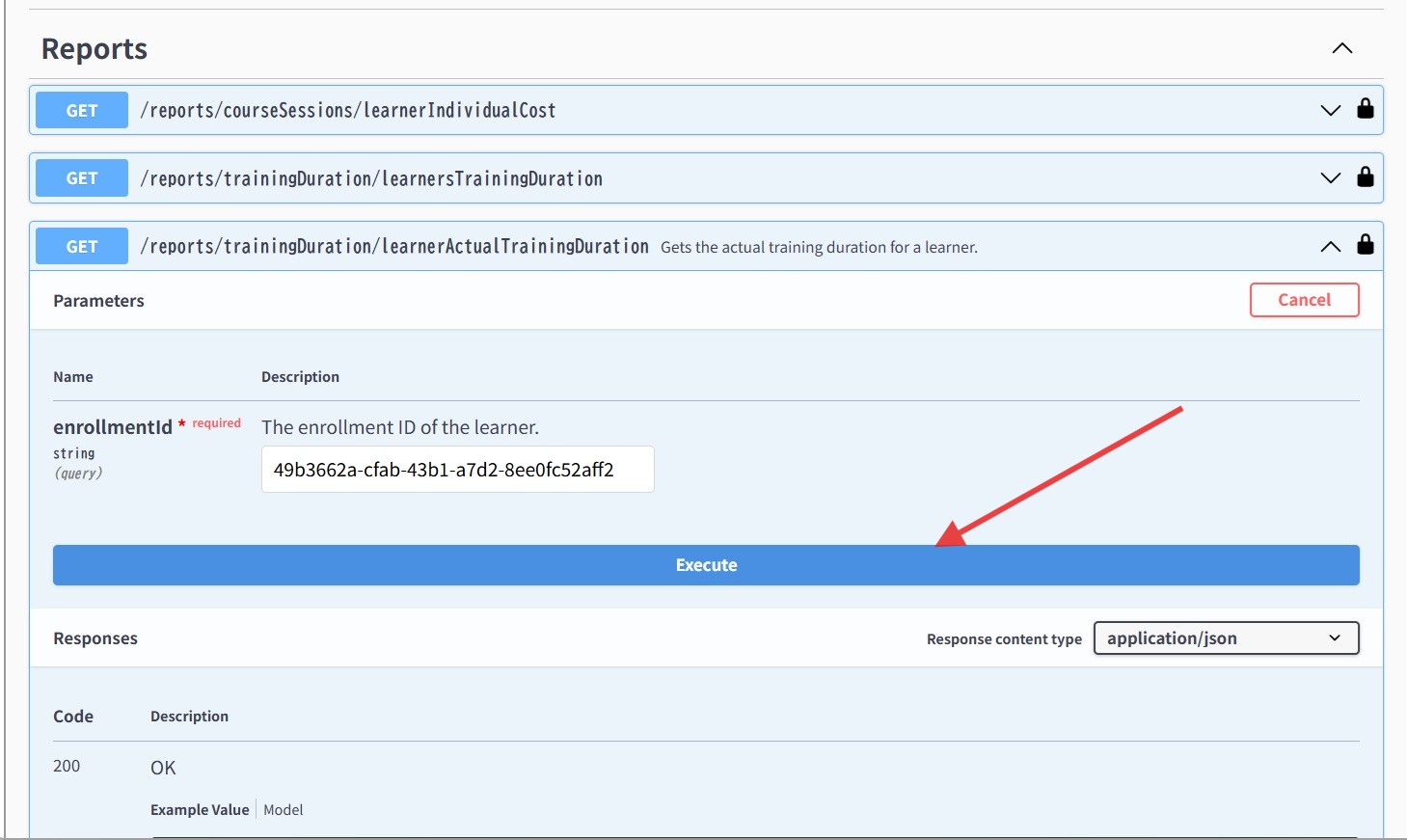The image size is (1407, 840).
Task: Click the red 'required' marker text
Action: 216,422
